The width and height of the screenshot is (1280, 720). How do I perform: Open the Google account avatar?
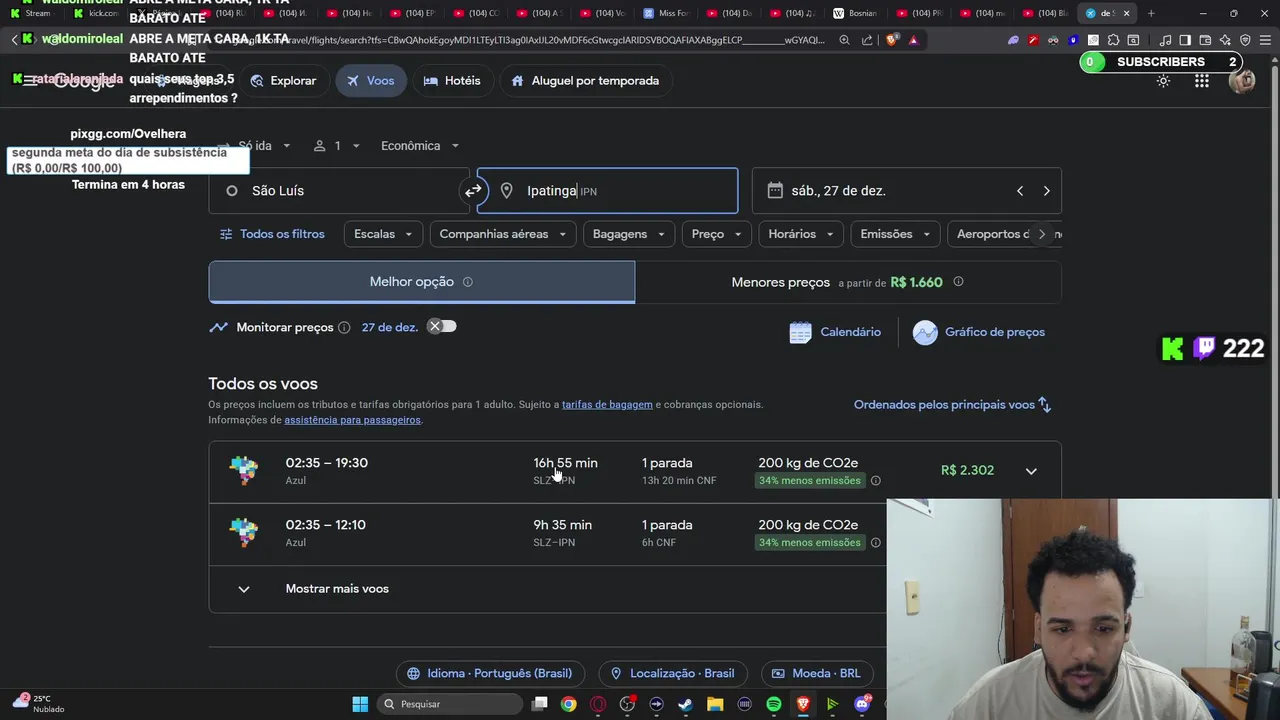tap(1242, 81)
